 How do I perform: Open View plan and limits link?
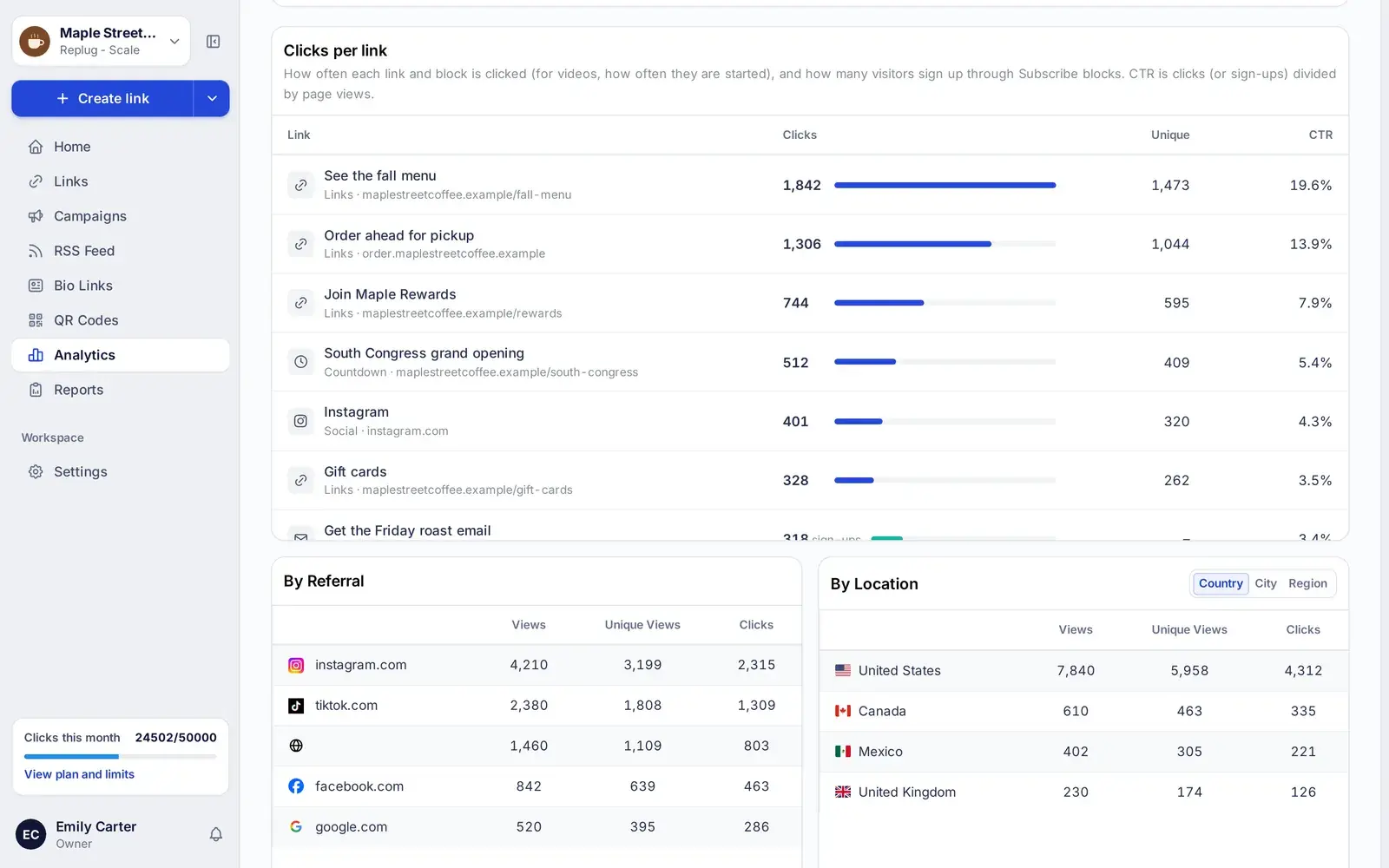(x=79, y=774)
